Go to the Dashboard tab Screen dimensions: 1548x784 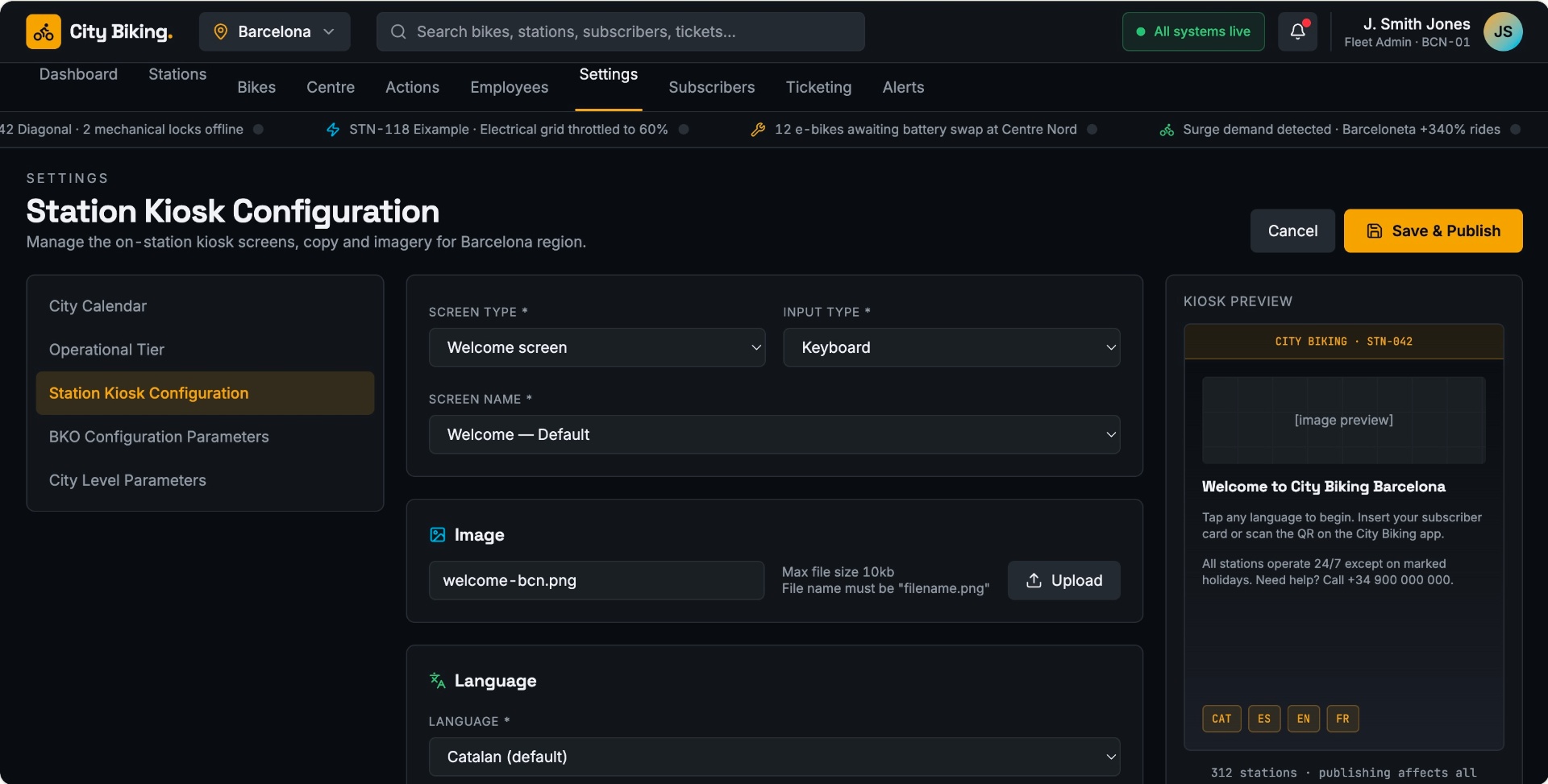(78, 74)
